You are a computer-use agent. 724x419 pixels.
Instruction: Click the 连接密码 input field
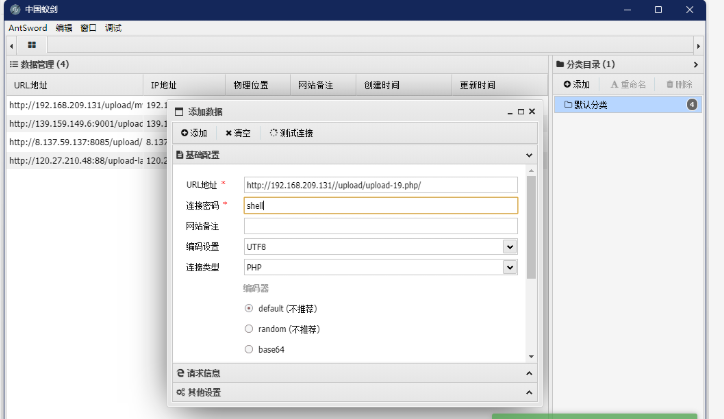coord(380,206)
